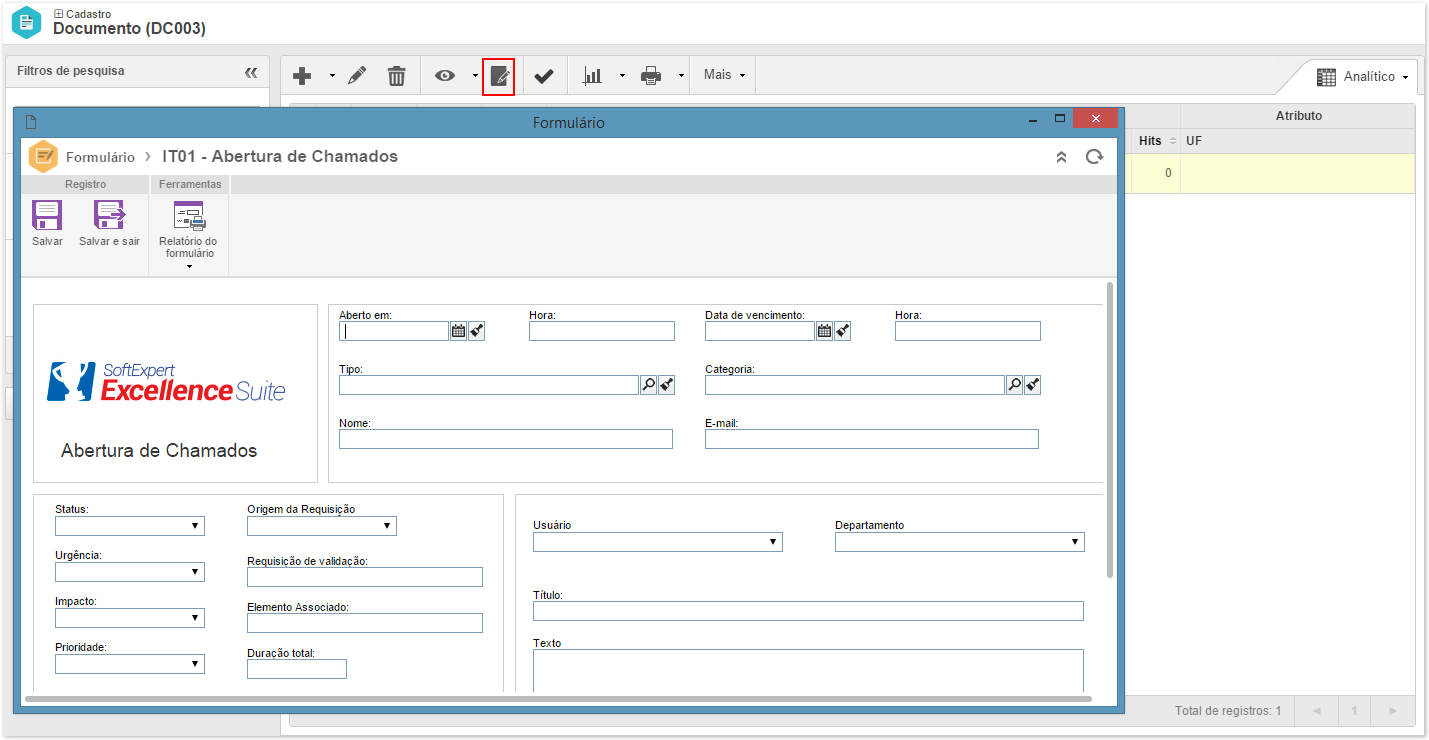The image size is (1429, 740).
Task: Click the edit-form icon in the main toolbar
Action: click(499, 76)
